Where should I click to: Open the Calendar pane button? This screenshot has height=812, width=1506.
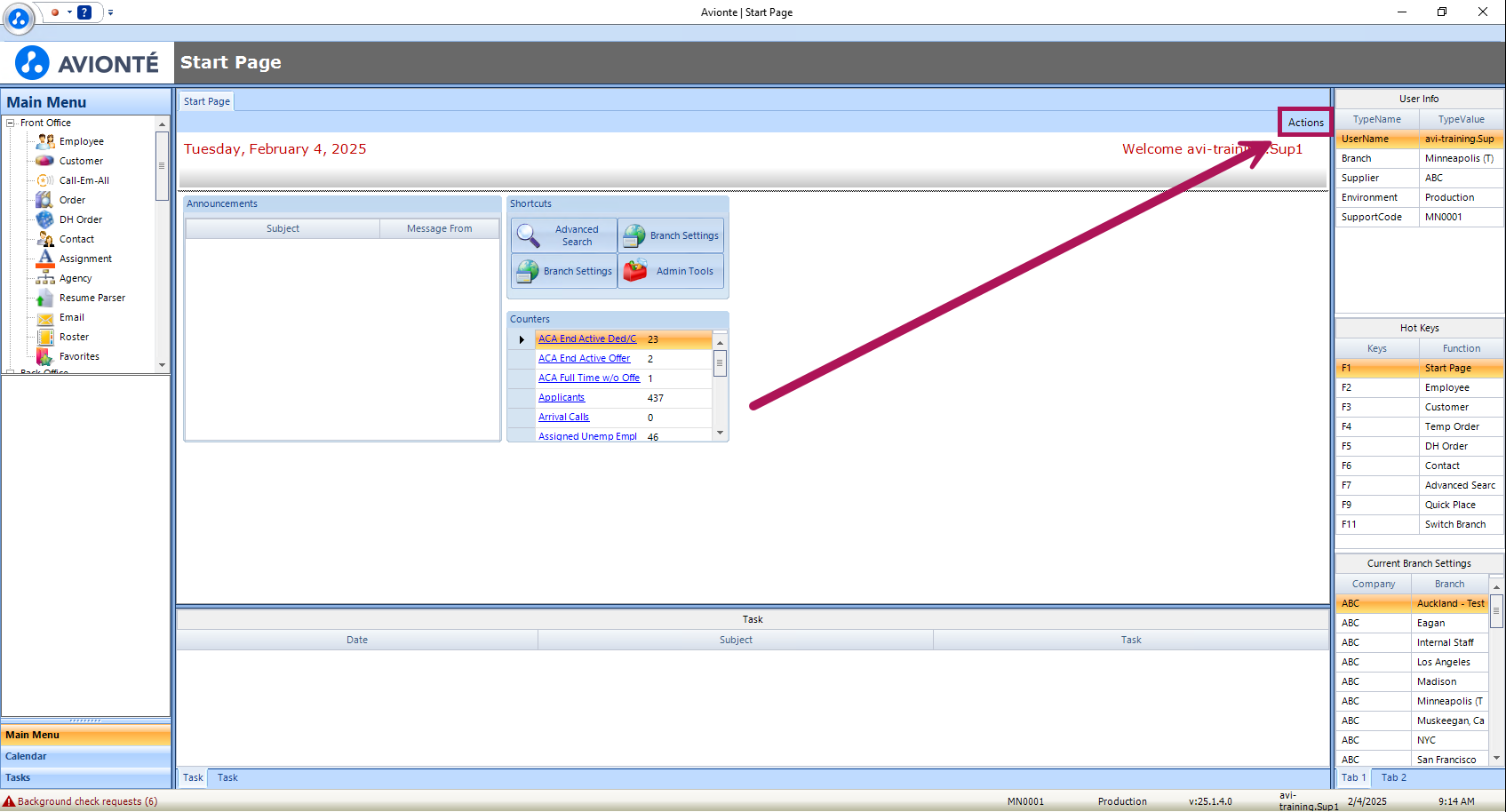pos(85,756)
